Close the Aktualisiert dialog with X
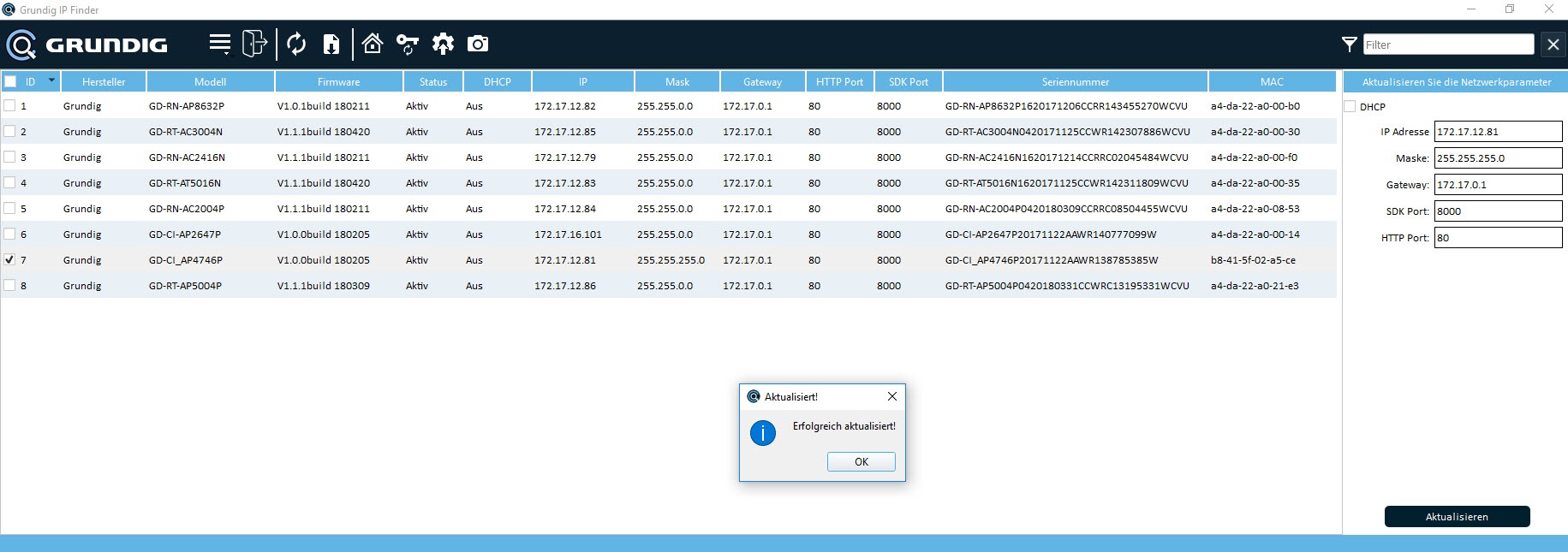This screenshot has height=552, width=1568. [x=892, y=396]
